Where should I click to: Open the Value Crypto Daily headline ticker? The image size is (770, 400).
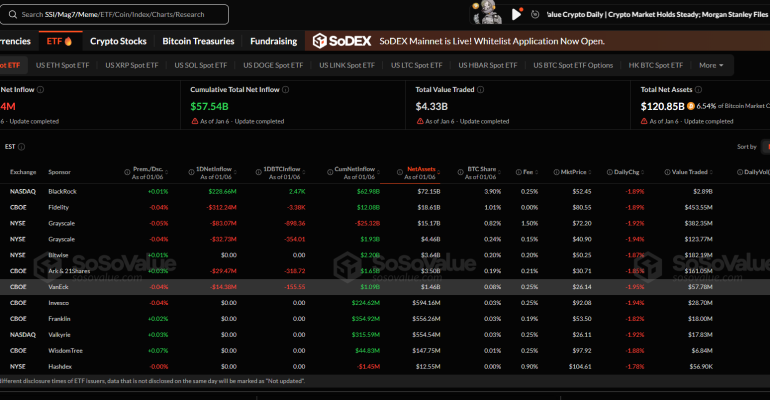(657, 15)
